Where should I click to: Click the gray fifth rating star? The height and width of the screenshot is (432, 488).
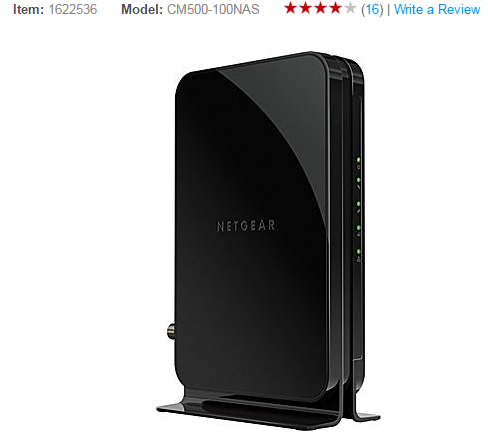[x=350, y=8]
